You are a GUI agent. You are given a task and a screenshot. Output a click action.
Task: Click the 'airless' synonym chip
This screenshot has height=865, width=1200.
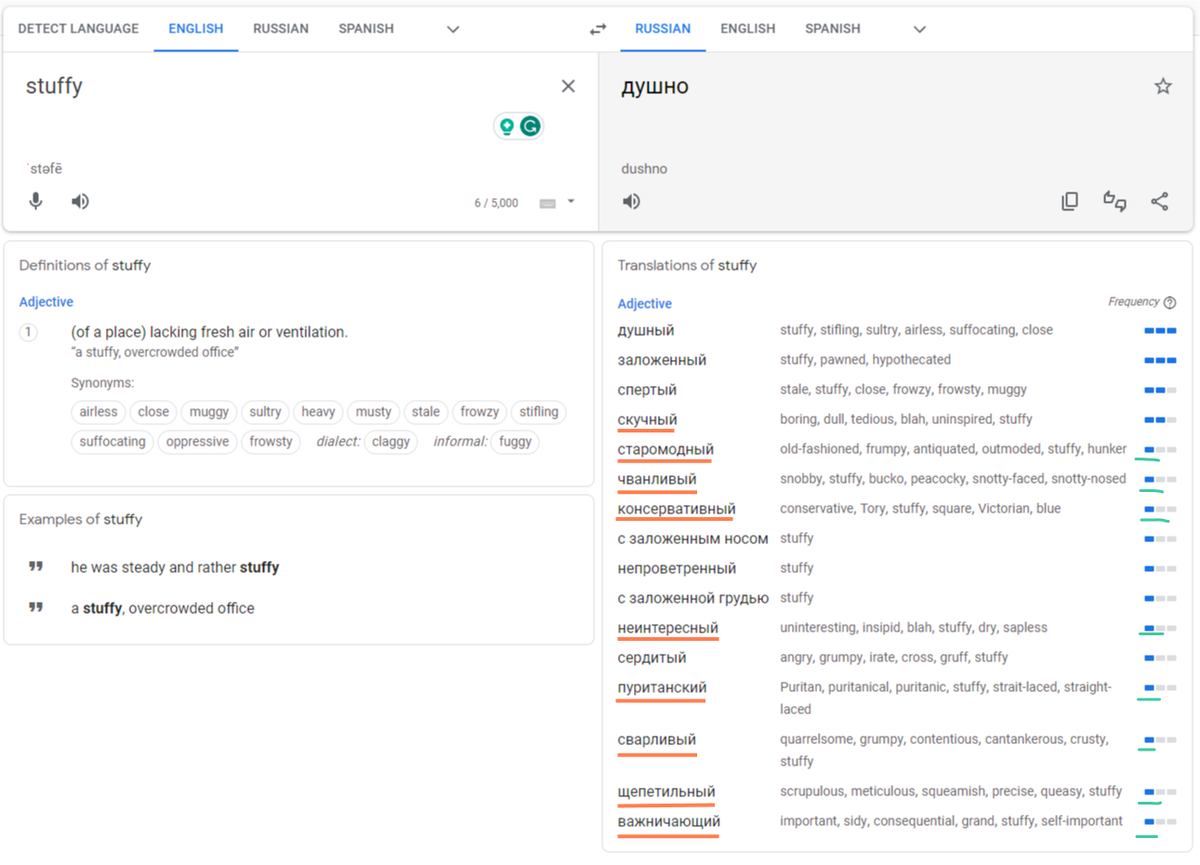[99, 412]
